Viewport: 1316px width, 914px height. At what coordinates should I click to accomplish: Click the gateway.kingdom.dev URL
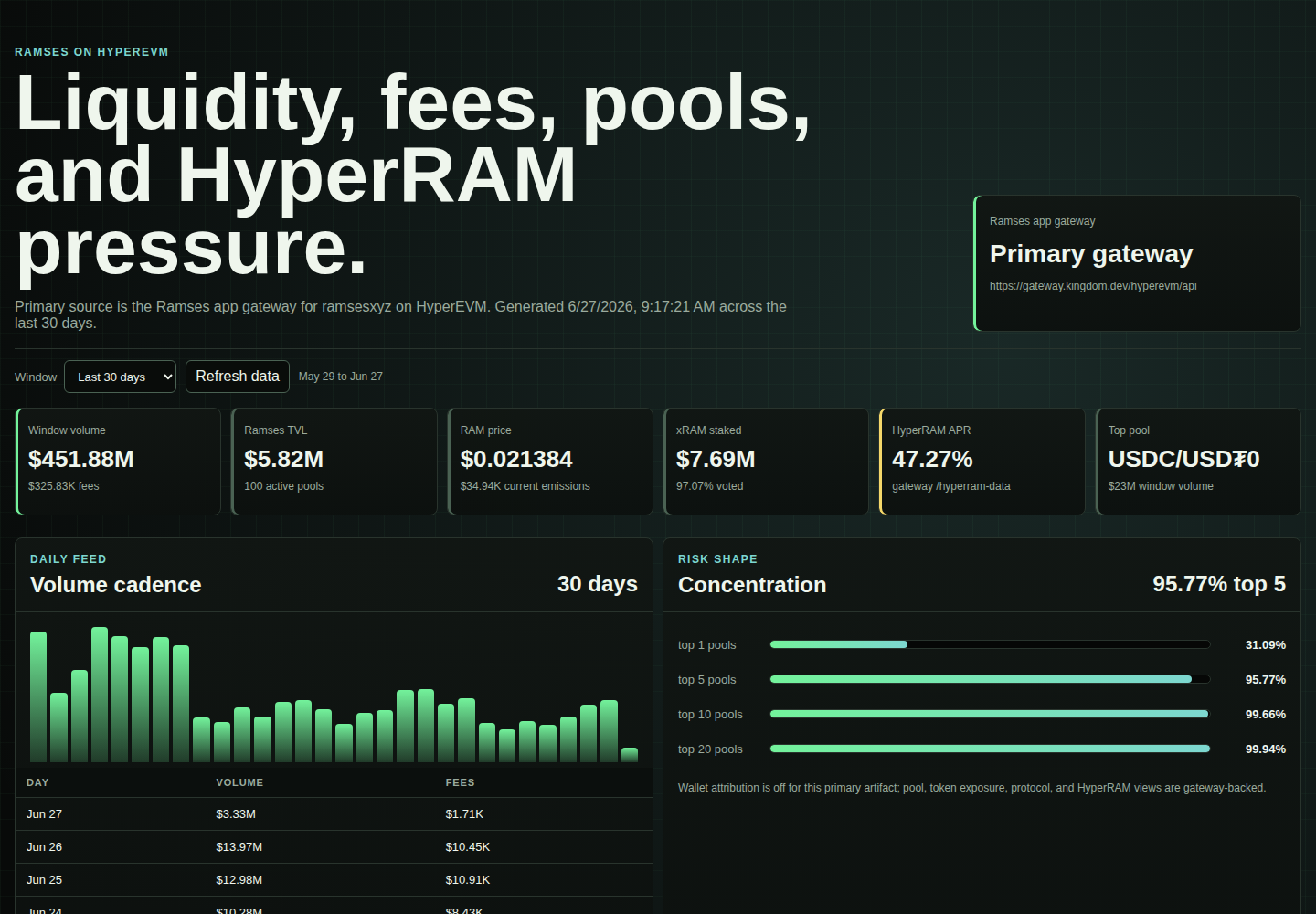click(1093, 286)
